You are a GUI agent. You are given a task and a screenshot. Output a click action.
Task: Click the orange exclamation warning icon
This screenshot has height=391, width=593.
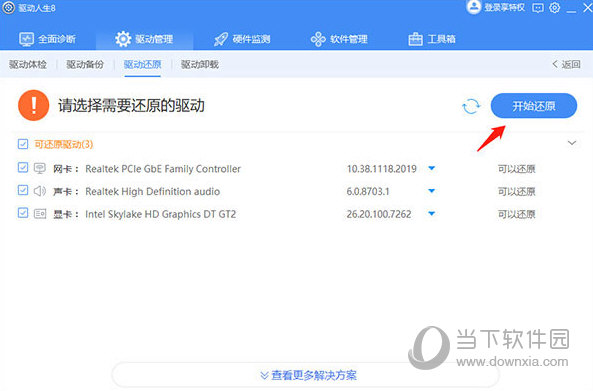point(34,105)
